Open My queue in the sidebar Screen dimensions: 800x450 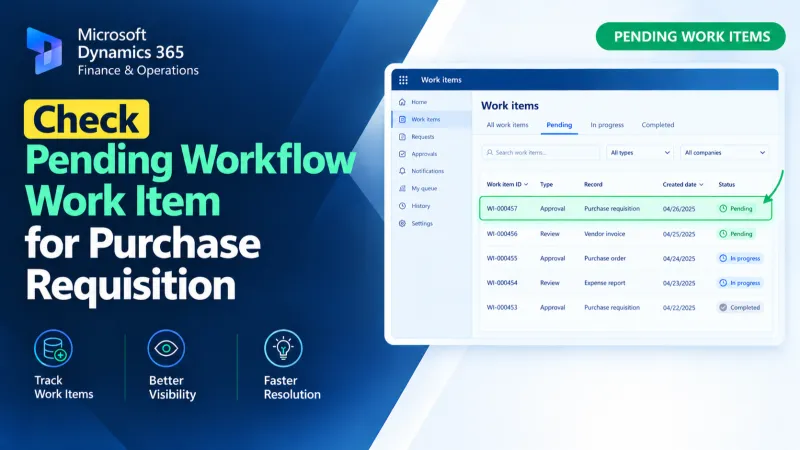click(432, 188)
